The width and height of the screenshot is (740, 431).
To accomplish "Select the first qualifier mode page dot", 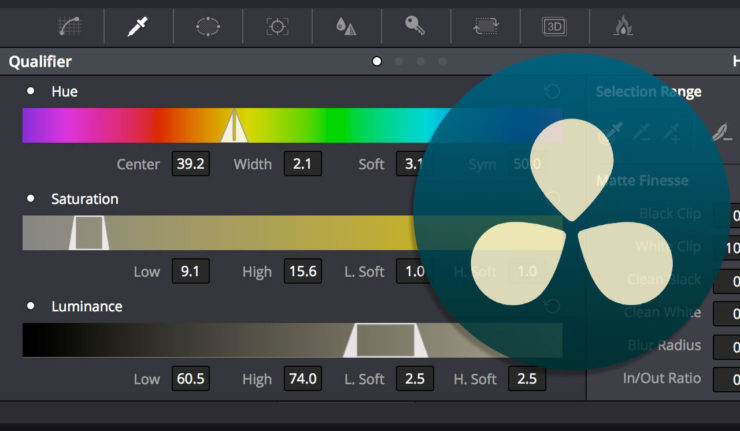I will 377,61.
